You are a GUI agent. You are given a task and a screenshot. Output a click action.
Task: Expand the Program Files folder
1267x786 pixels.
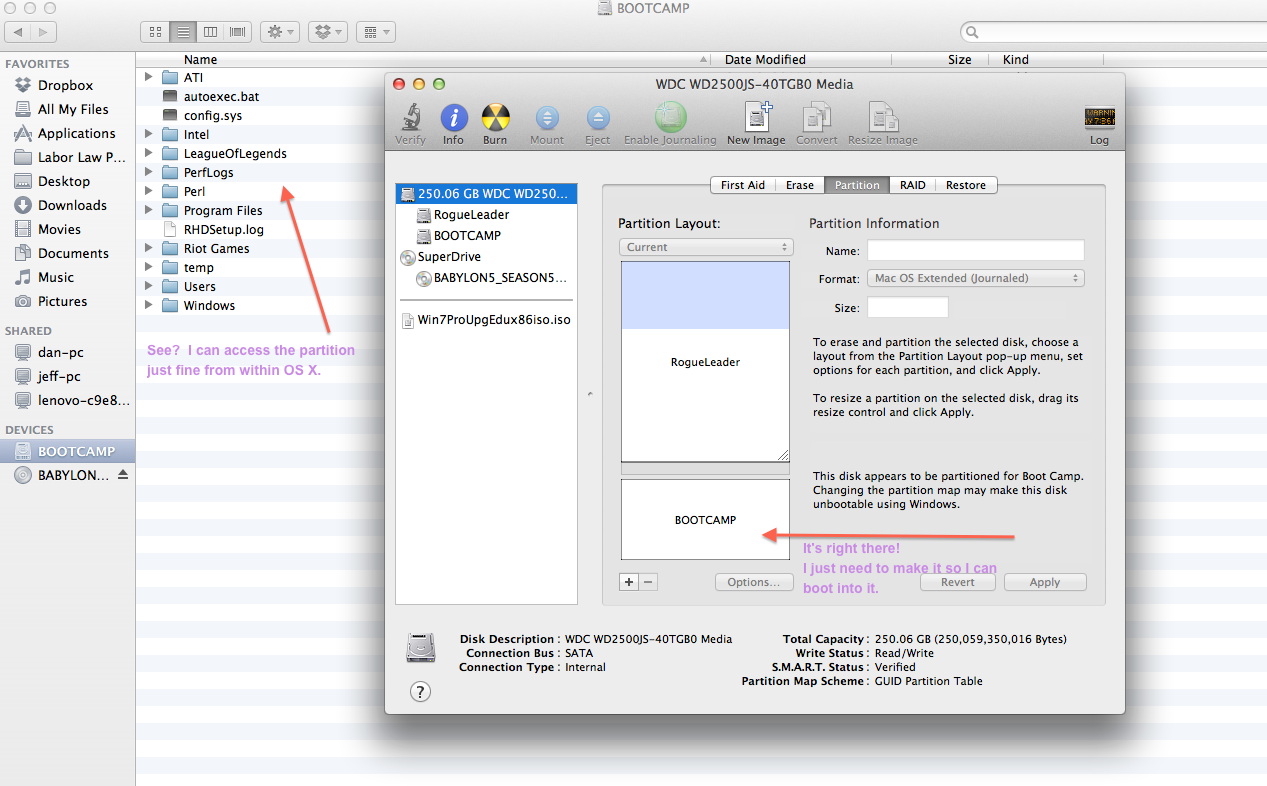tap(149, 210)
